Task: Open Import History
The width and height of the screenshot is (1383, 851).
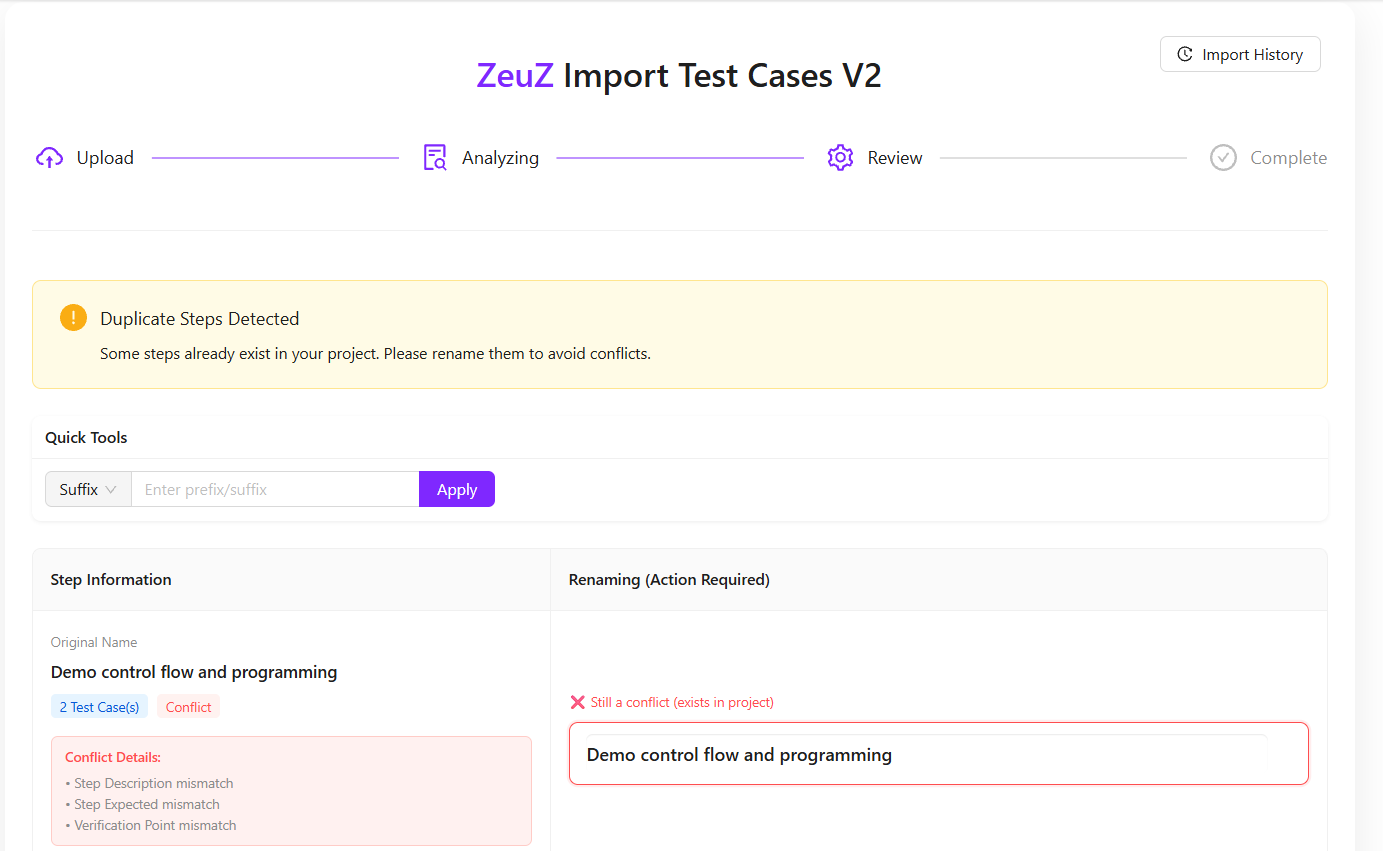Action: pyautogui.click(x=1240, y=55)
